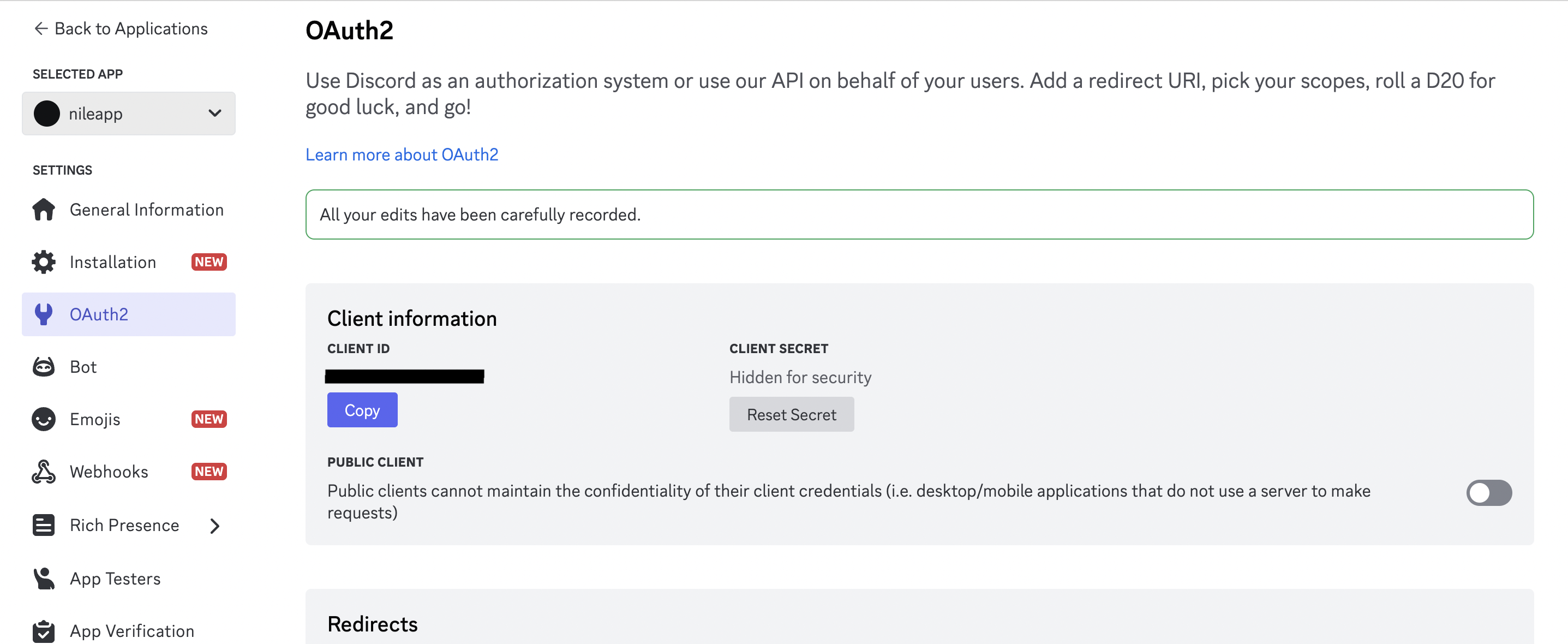1568x644 pixels.
Task: Click the back arrow to Applications
Action: coord(41,28)
